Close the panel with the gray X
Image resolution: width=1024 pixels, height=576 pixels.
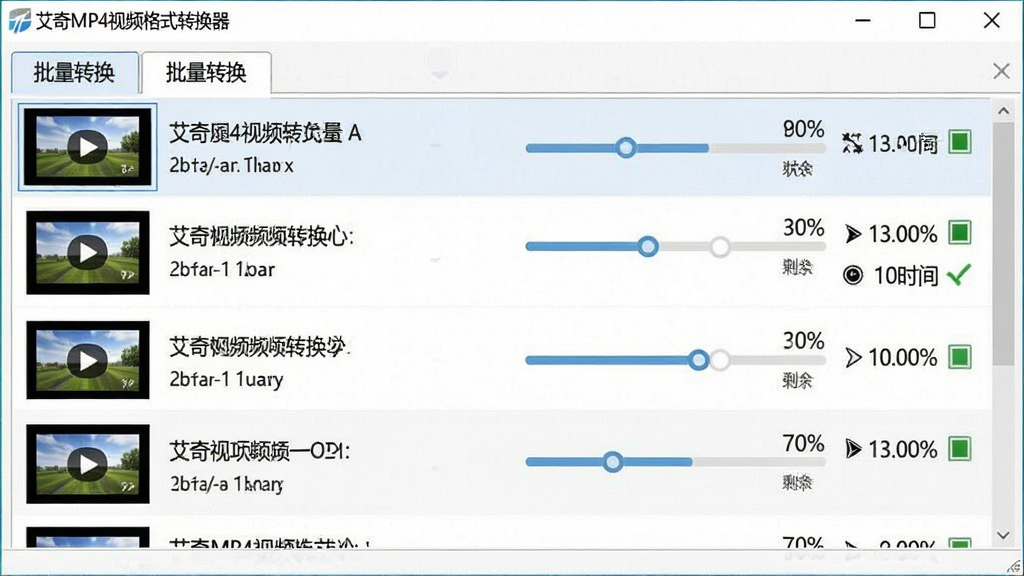(1000, 71)
